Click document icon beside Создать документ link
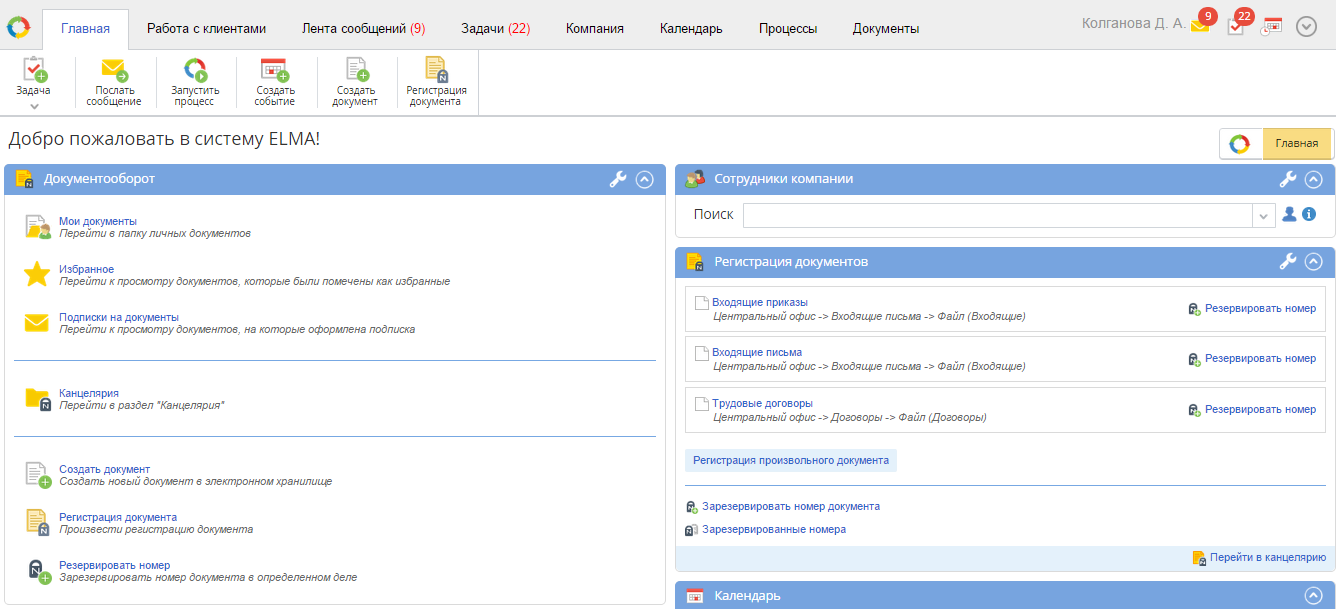1336x609 pixels. click(37, 475)
